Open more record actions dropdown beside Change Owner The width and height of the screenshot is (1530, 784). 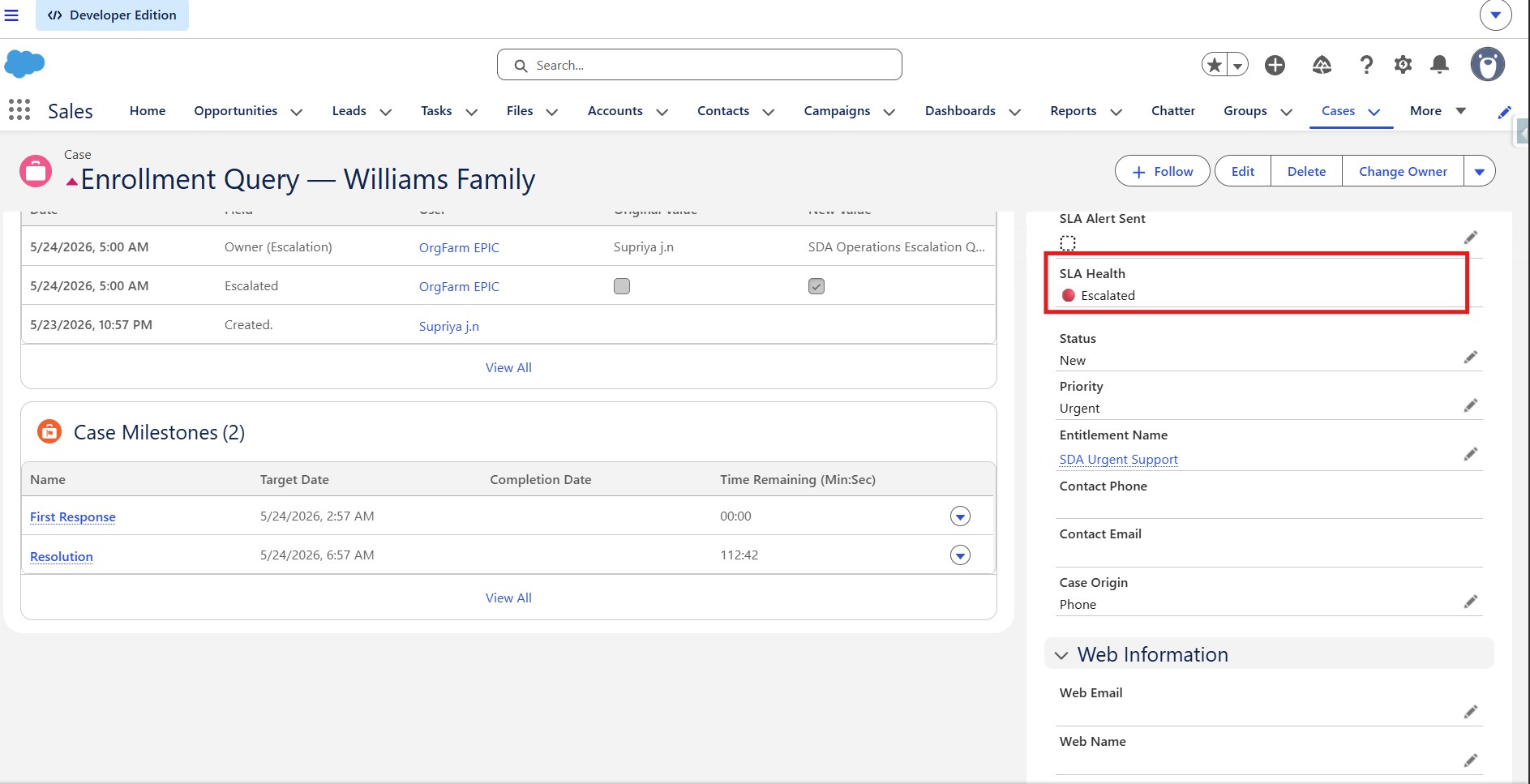[x=1480, y=171]
